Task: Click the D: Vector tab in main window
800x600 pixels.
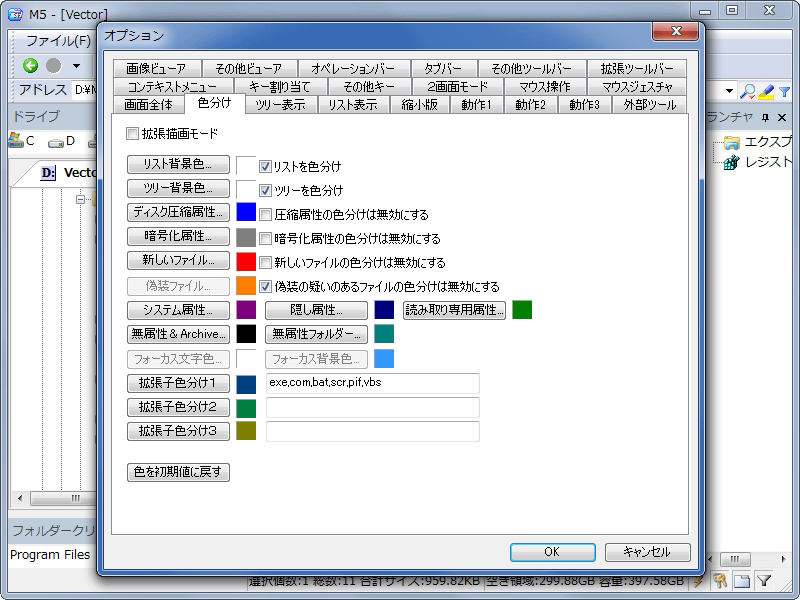Action: pyautogui.click(x=68, y=172)
